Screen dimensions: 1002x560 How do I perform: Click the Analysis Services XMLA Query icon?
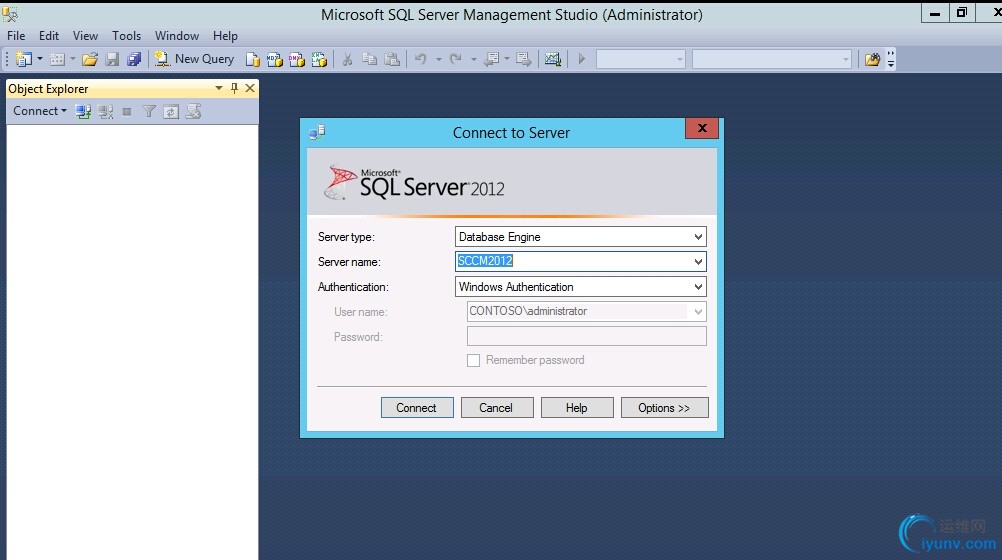click(x=319, y=59)
